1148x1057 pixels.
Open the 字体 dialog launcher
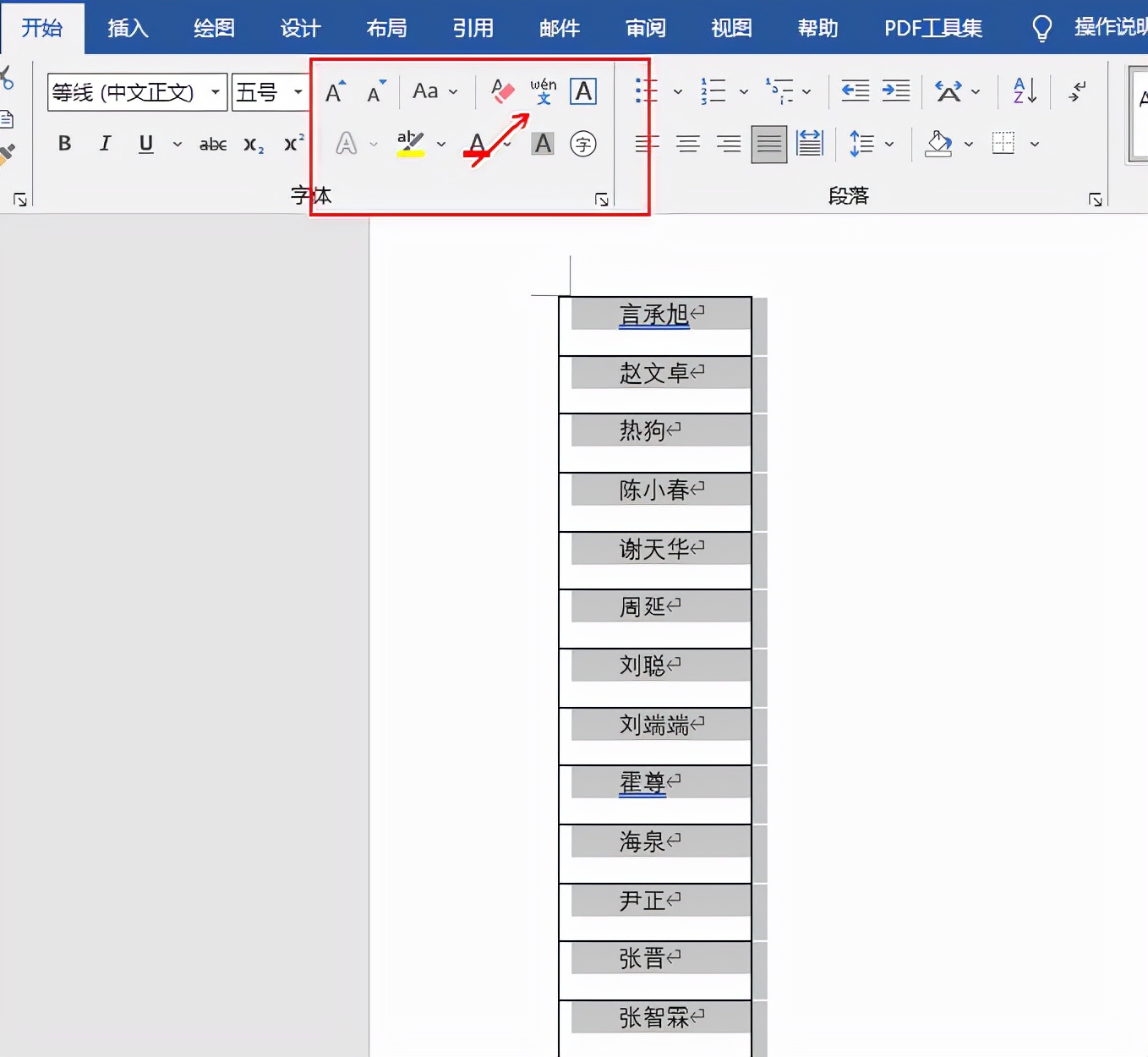[x=602, y=200]
